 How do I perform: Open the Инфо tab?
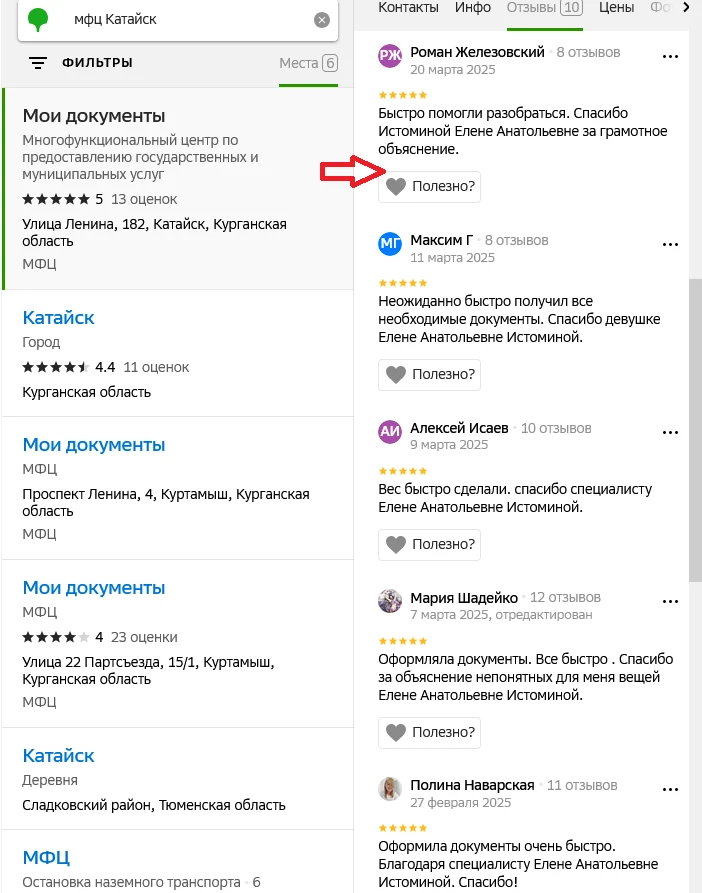tap(472, 8)
